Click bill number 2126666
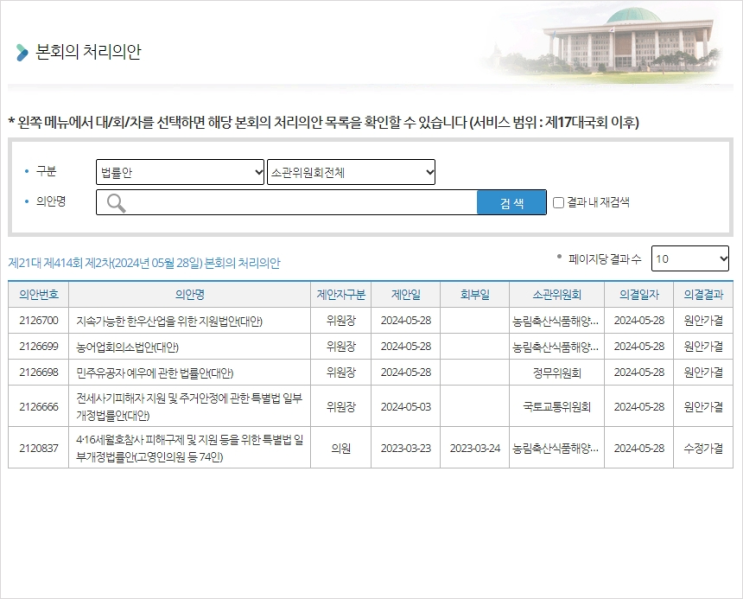743x599 pixels. 39,407
